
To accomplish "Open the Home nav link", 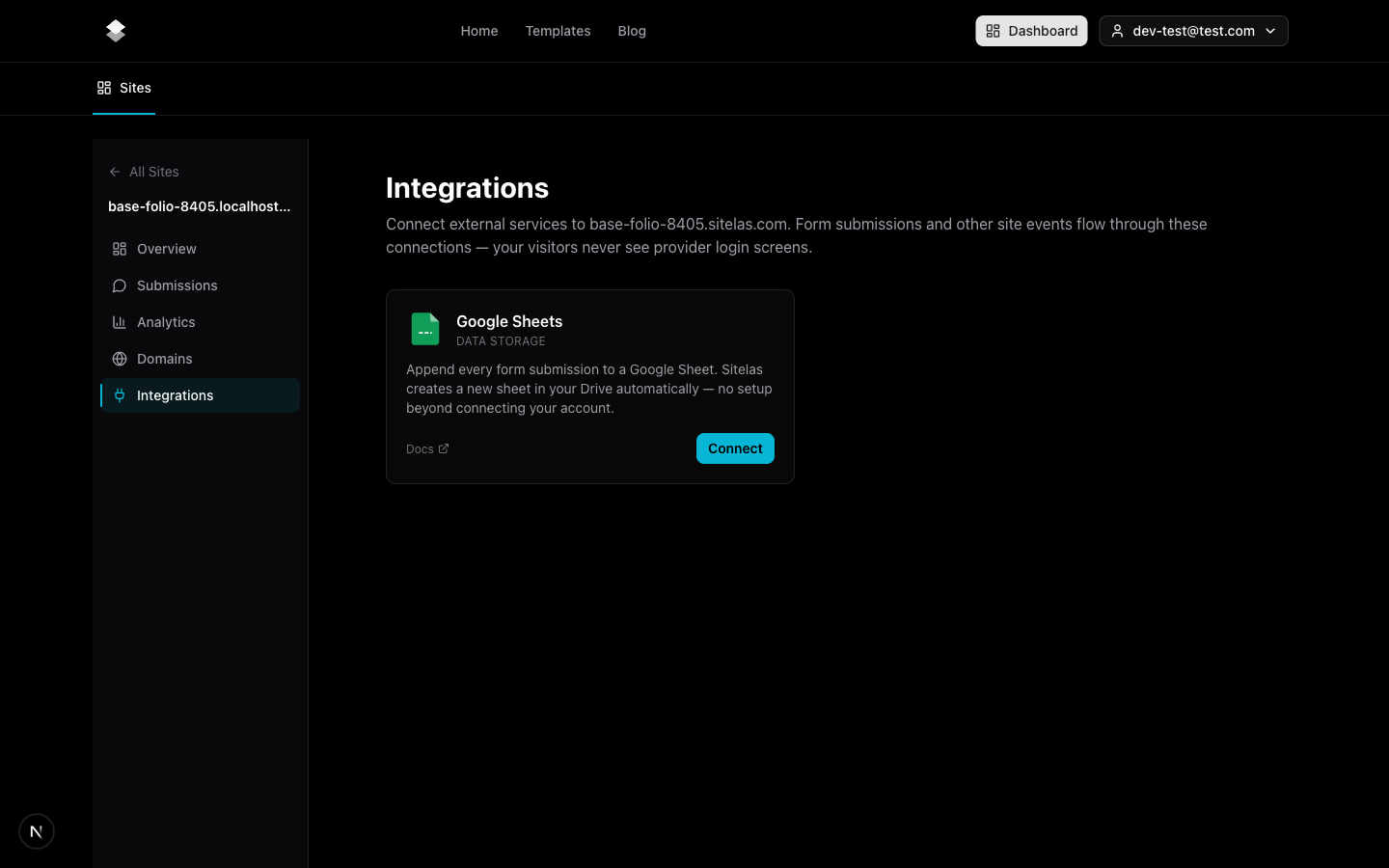I will (x=479, y=31).
